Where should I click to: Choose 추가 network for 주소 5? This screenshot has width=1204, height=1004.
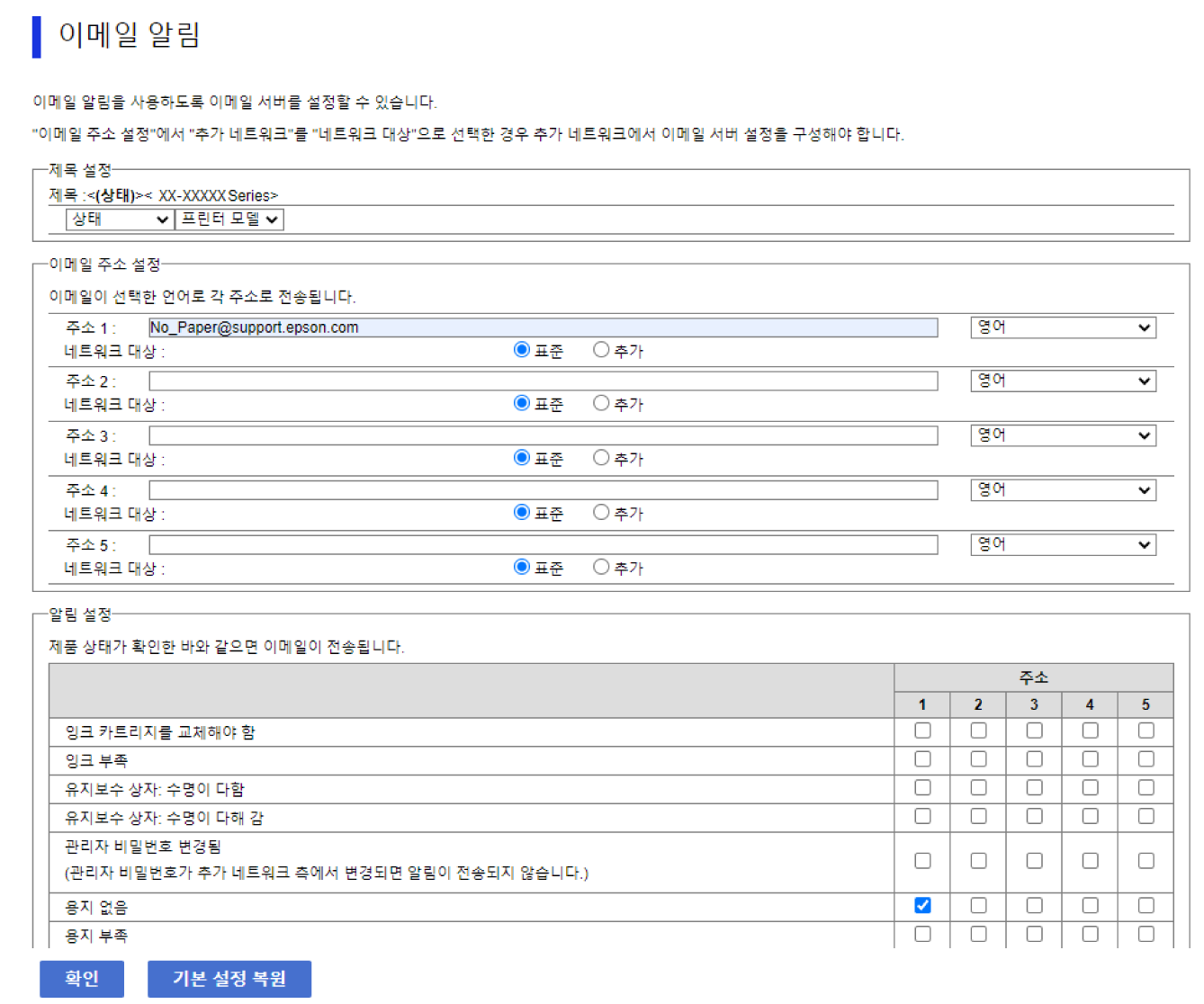click(x=601, y=567)
